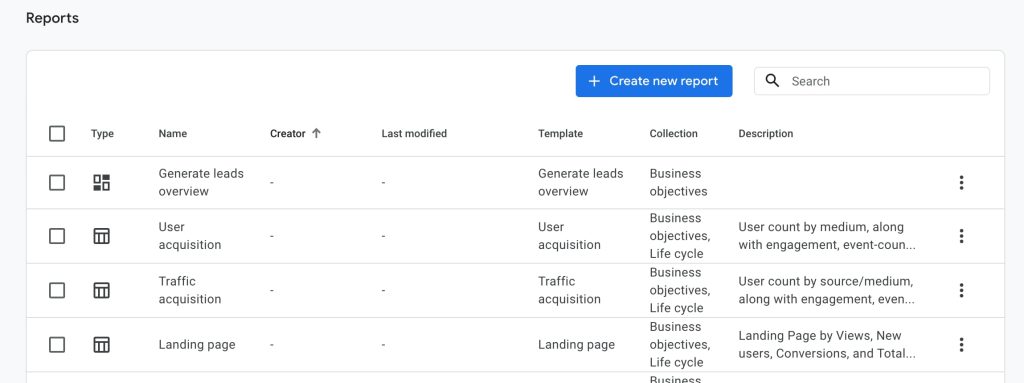
Task: Tick the select-all checkbox in the header
Action: tap(57, 133)
